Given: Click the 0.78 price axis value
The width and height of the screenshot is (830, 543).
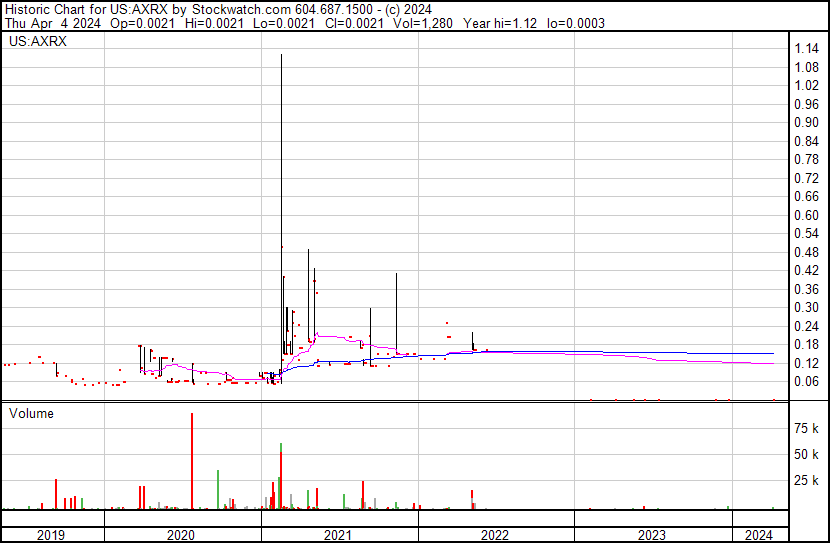Looking at the screenshot, I should [807, 159].
